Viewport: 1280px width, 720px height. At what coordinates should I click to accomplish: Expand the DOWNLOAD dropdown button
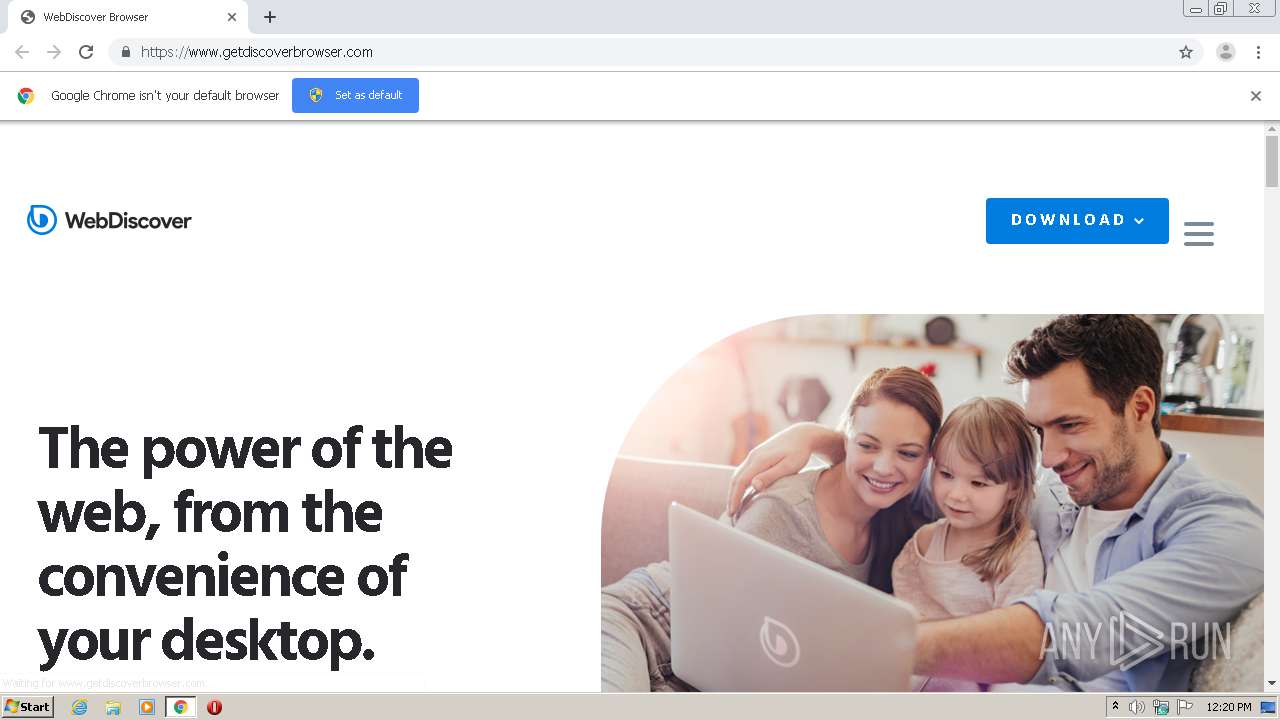coord(1077,220)
